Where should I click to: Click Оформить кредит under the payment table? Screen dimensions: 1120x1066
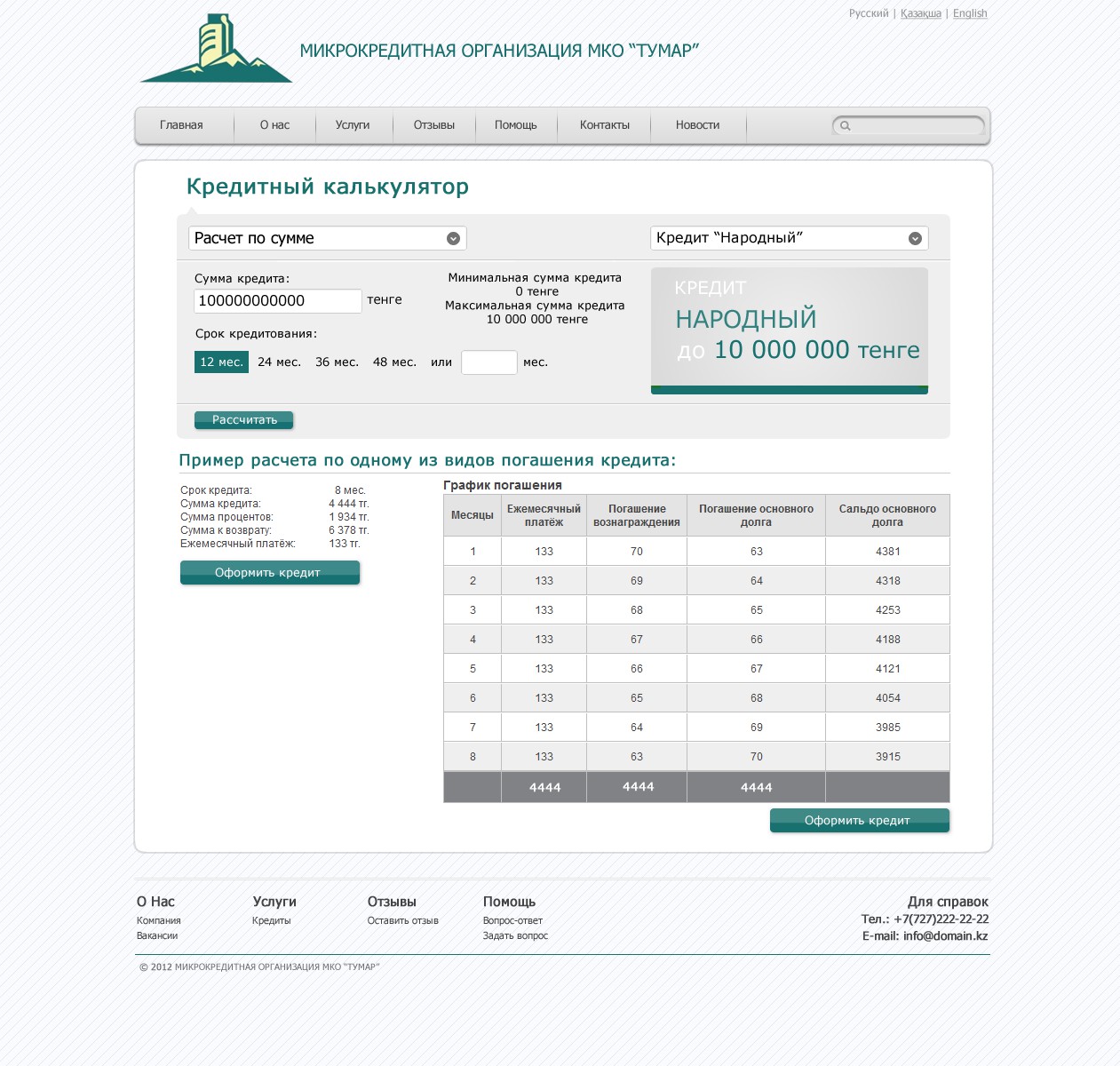[860, 821]
